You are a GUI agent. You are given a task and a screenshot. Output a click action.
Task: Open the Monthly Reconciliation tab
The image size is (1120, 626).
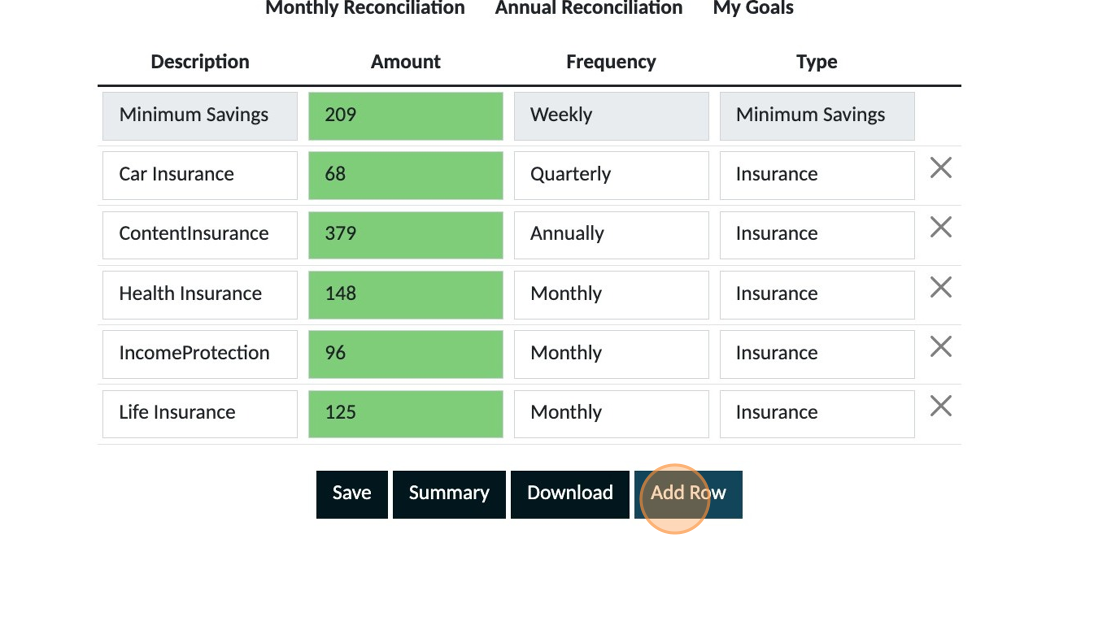(365, 8)
